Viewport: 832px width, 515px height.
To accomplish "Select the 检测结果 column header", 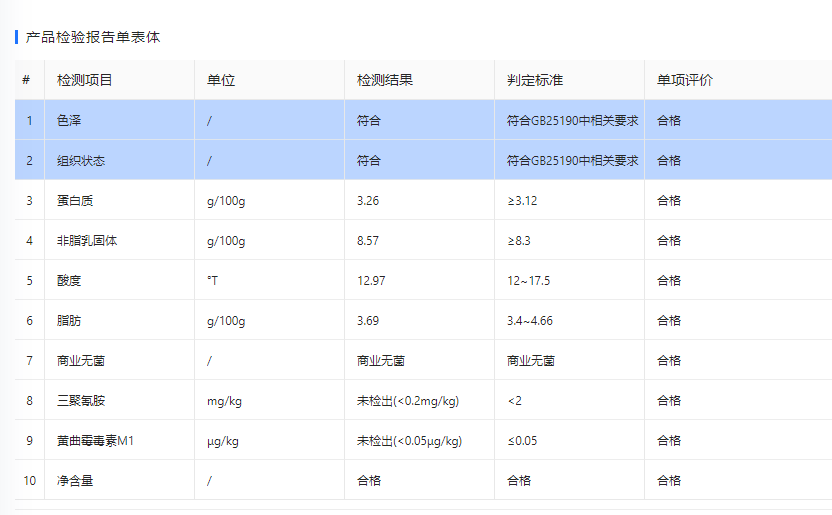I will [385, 80].
